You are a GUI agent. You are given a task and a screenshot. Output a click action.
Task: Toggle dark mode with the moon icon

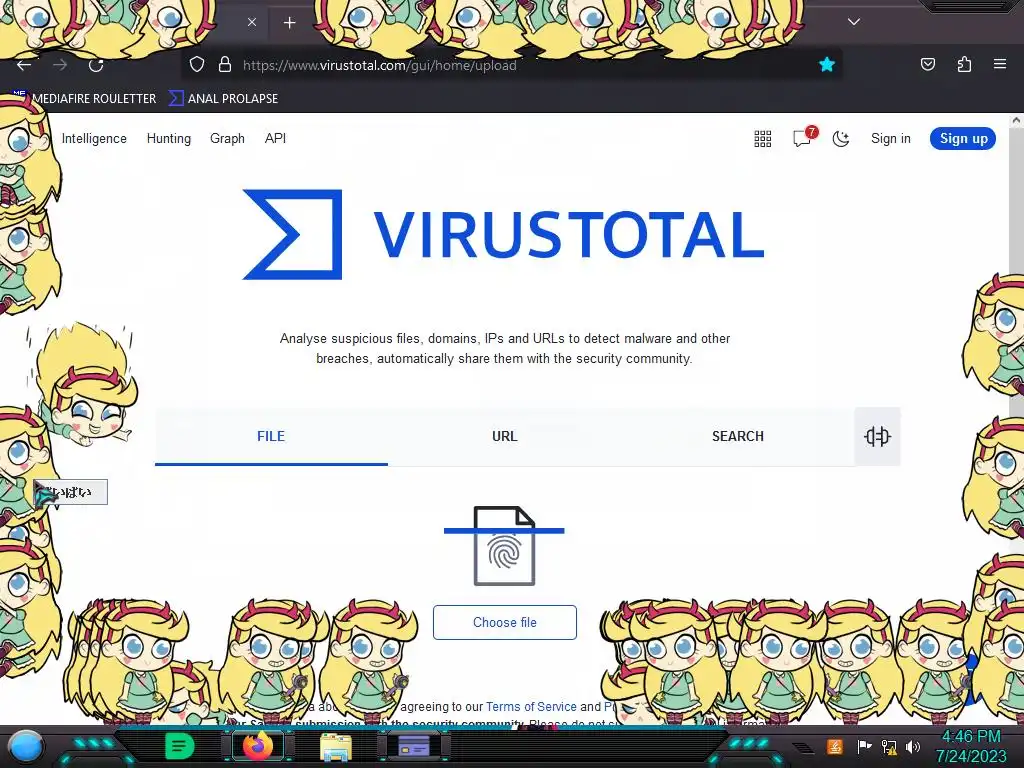(x=841, y=138)
